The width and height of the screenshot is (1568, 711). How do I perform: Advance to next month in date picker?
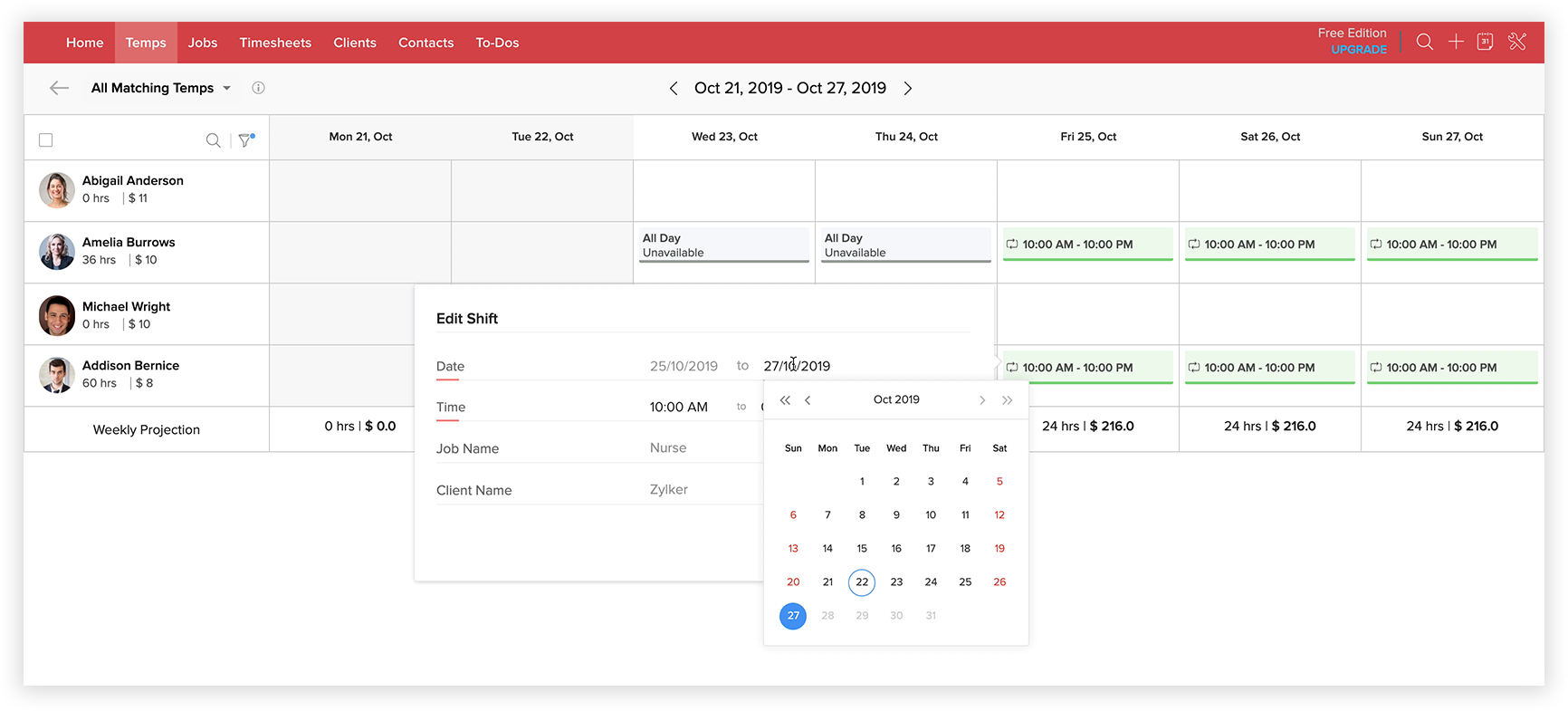pyautogui.click(x=982, y=400)
